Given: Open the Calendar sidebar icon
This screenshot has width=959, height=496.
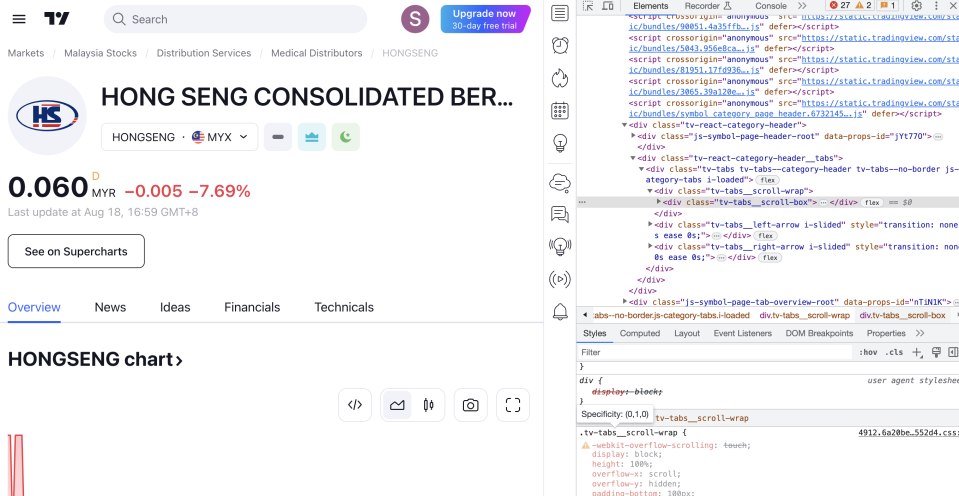Looking at the screenshot, I should (560, 111).
